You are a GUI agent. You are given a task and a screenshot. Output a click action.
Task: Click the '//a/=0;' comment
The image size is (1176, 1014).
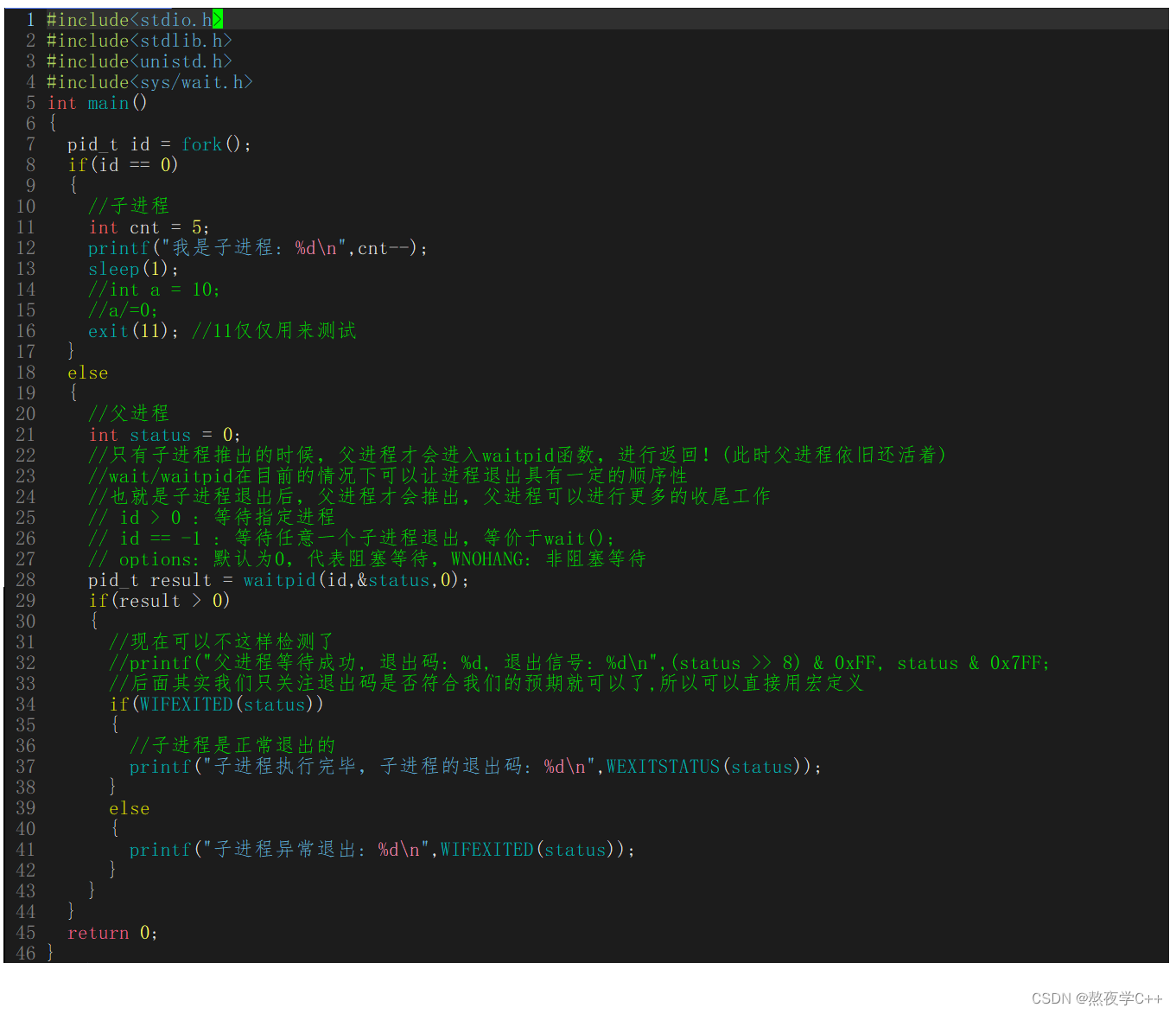tap(123, 309)
